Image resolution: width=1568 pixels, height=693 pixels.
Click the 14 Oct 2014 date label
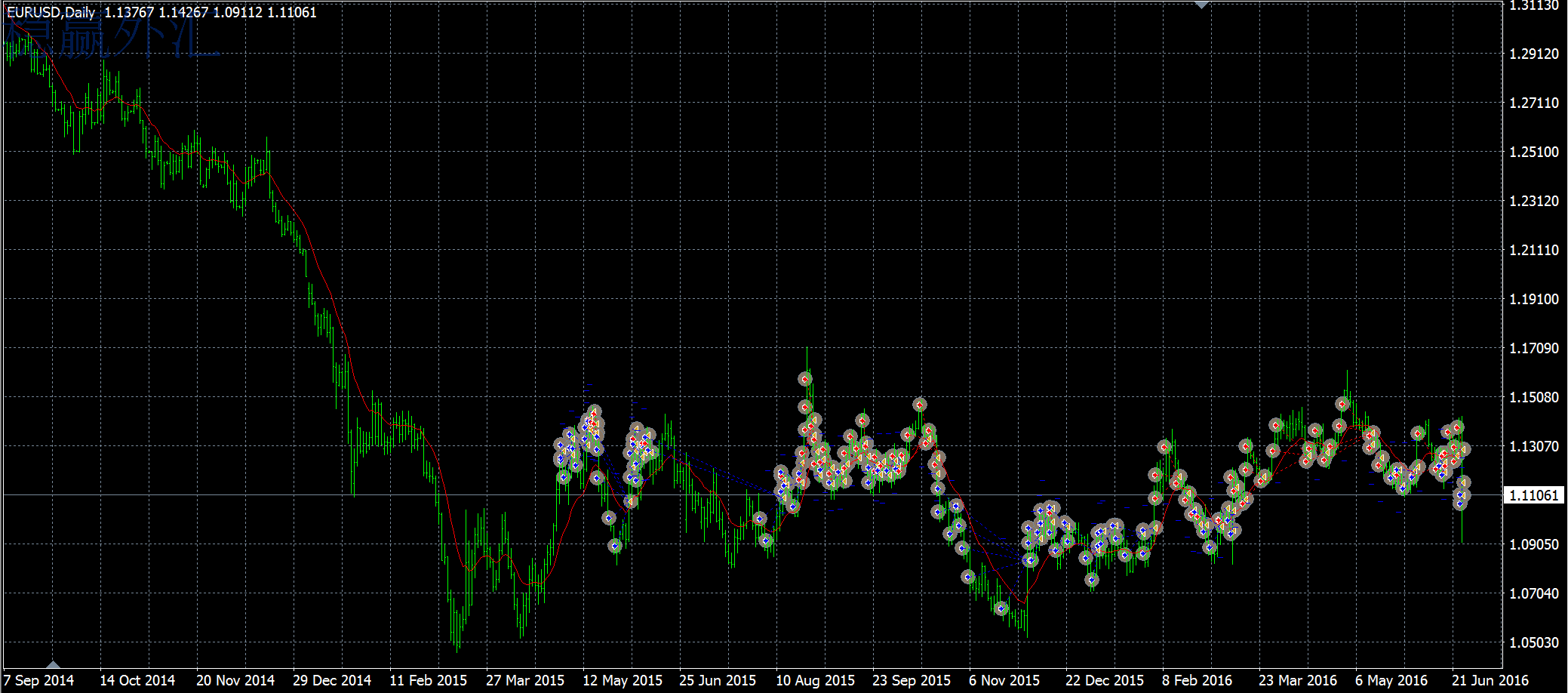click(137, 680)
